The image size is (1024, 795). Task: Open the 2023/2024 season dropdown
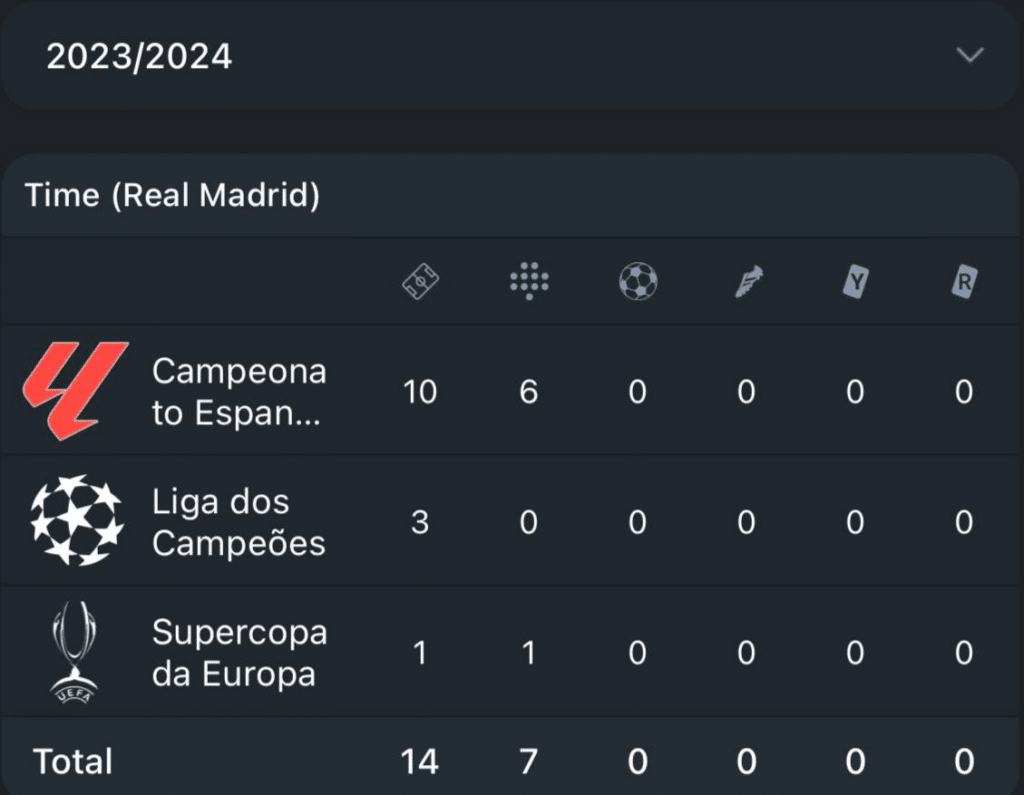point(140,56)
